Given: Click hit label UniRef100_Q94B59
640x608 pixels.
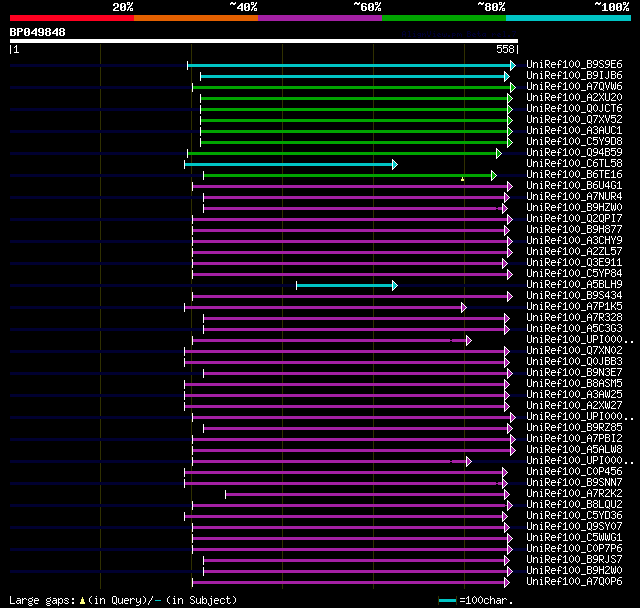Looking at the screenshot, I should pos(574,153).
